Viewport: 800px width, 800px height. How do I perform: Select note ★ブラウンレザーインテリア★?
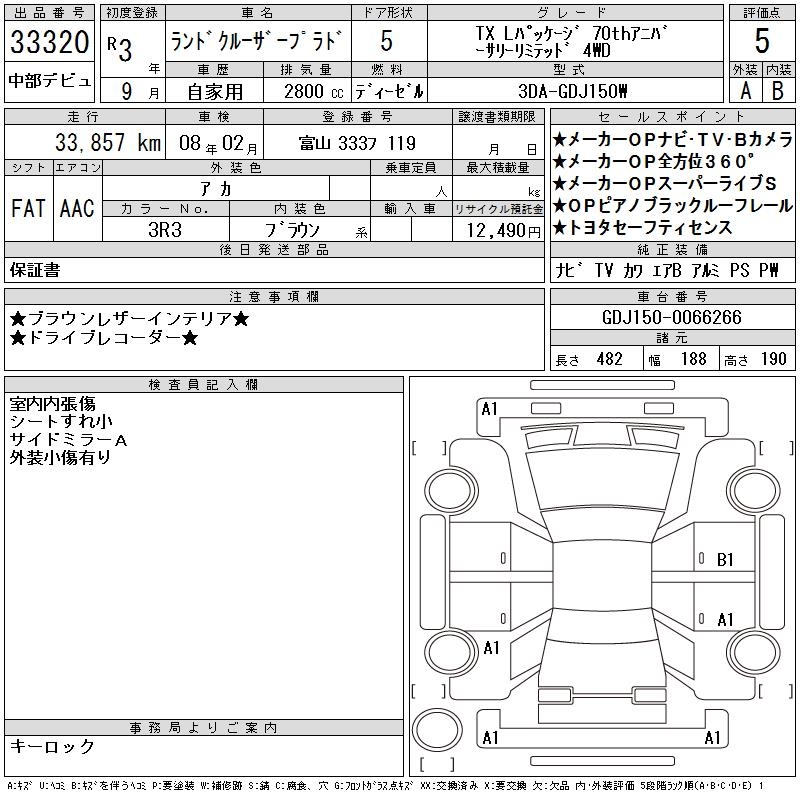coord(130,319)
